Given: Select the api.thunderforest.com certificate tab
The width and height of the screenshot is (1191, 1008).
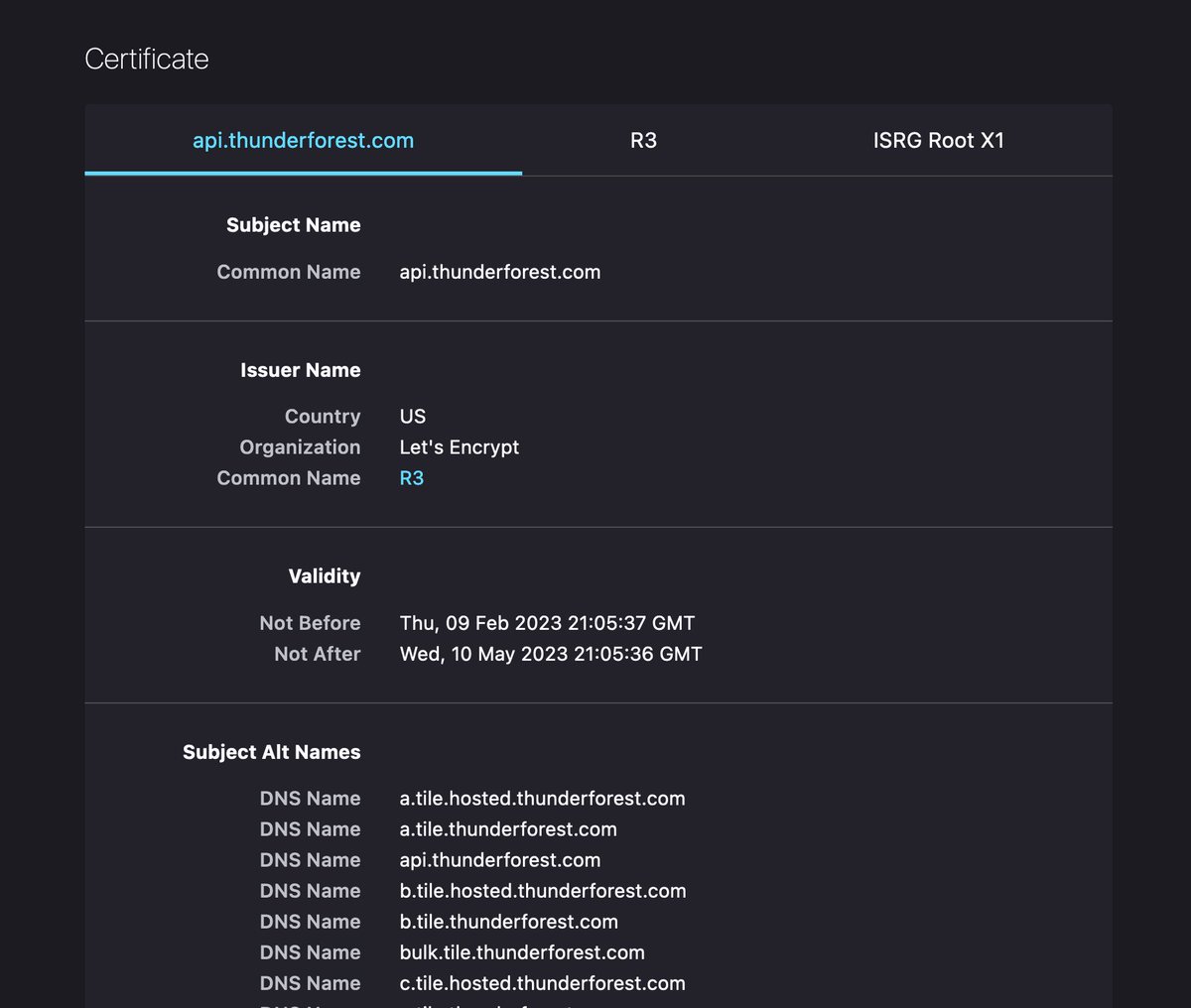Looking at the screenshot, I should point(303,140).
